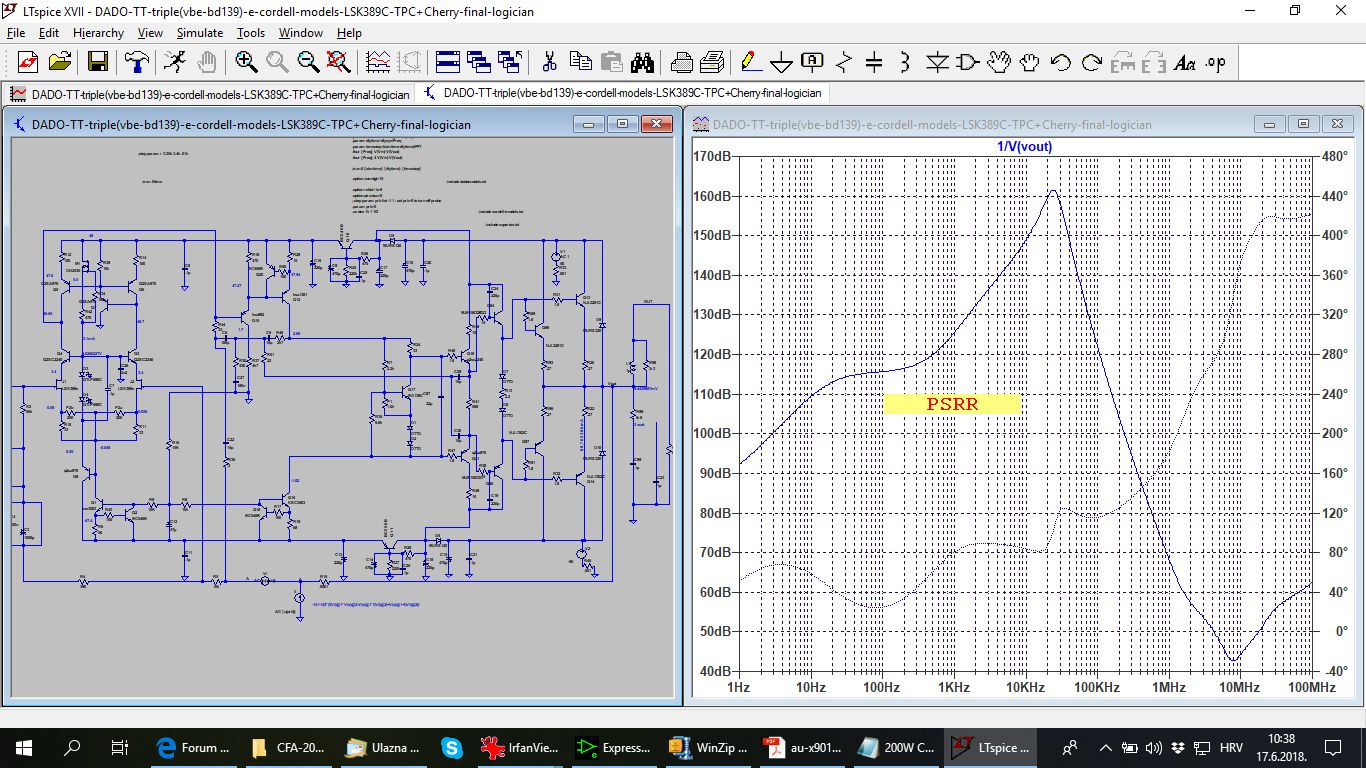
Task: Maximize the waveform plot child window
Action: (x=1304, y=124)
